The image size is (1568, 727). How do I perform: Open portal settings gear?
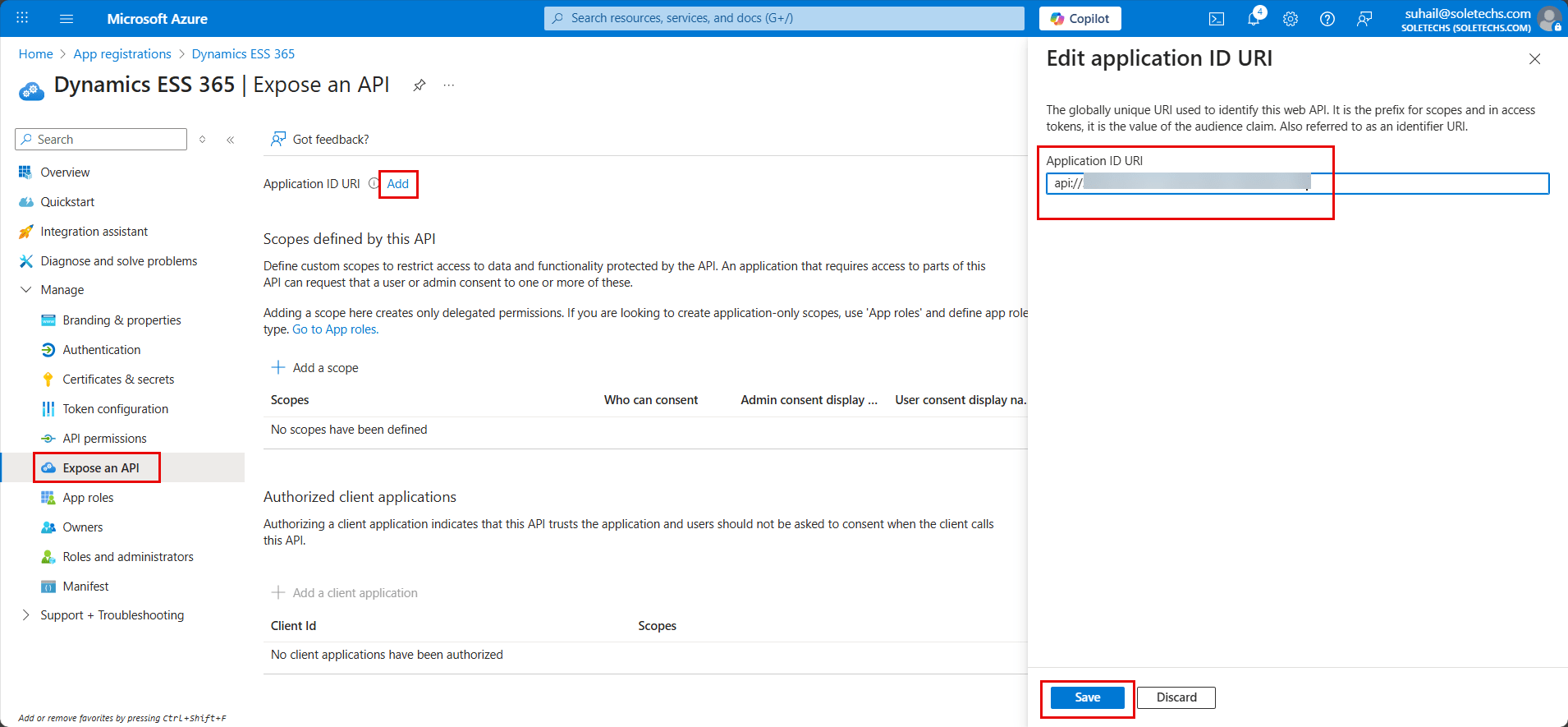tap(1291, 19)
